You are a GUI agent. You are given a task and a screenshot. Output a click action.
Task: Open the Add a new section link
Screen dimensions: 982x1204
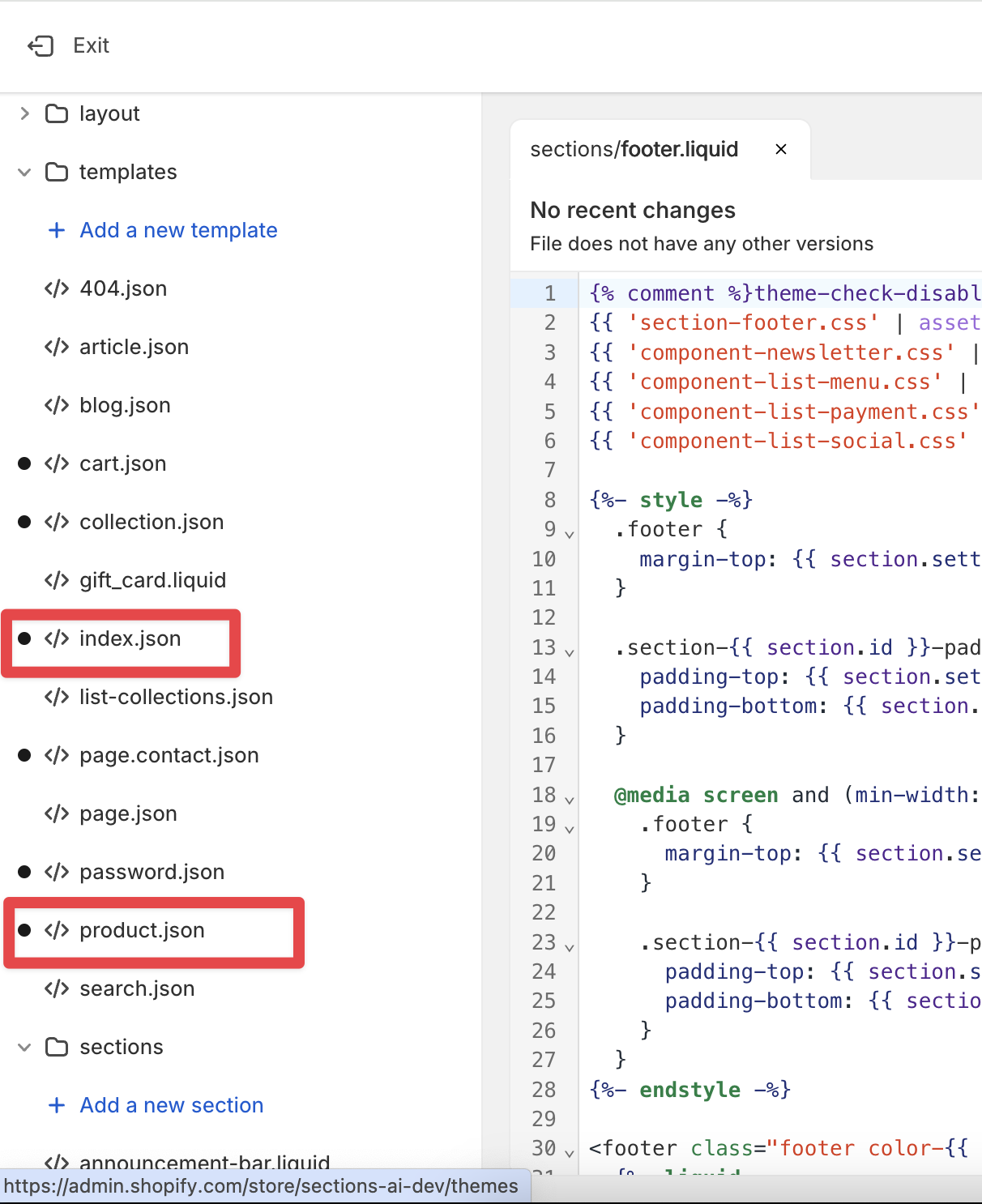click(171, 1105)
